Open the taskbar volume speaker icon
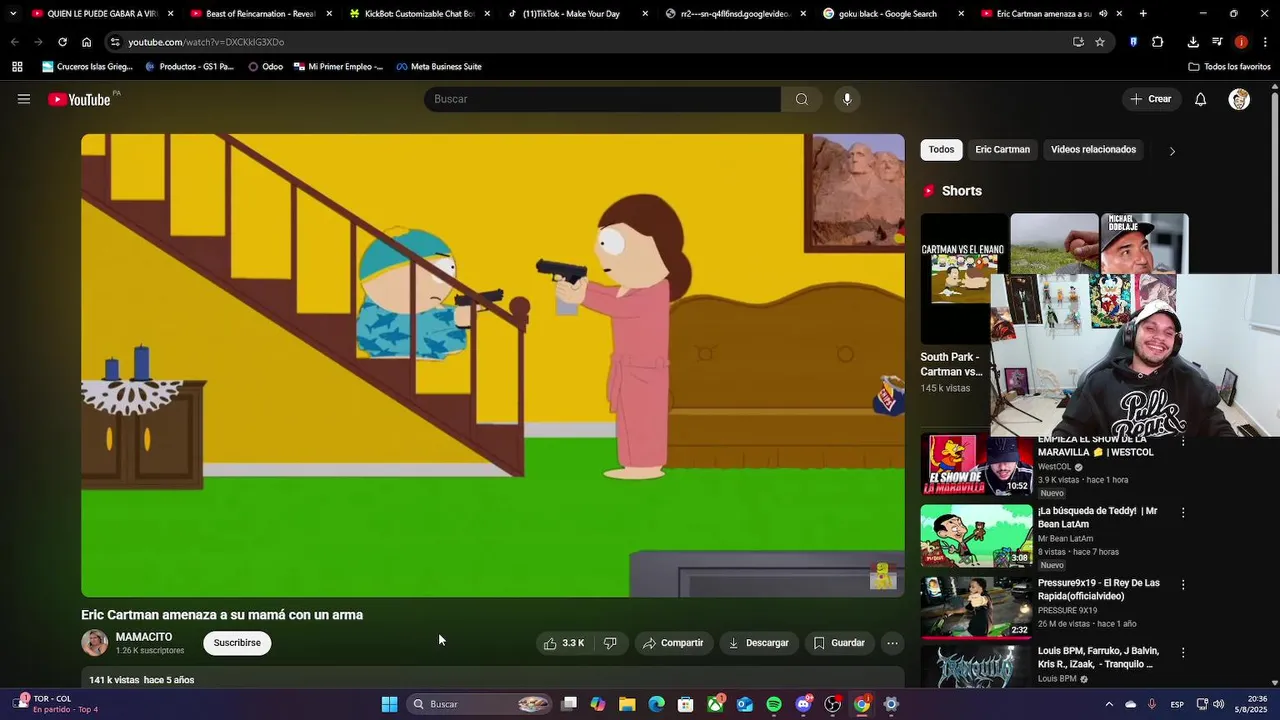Screen dimensions: 1280x720 1218,704
